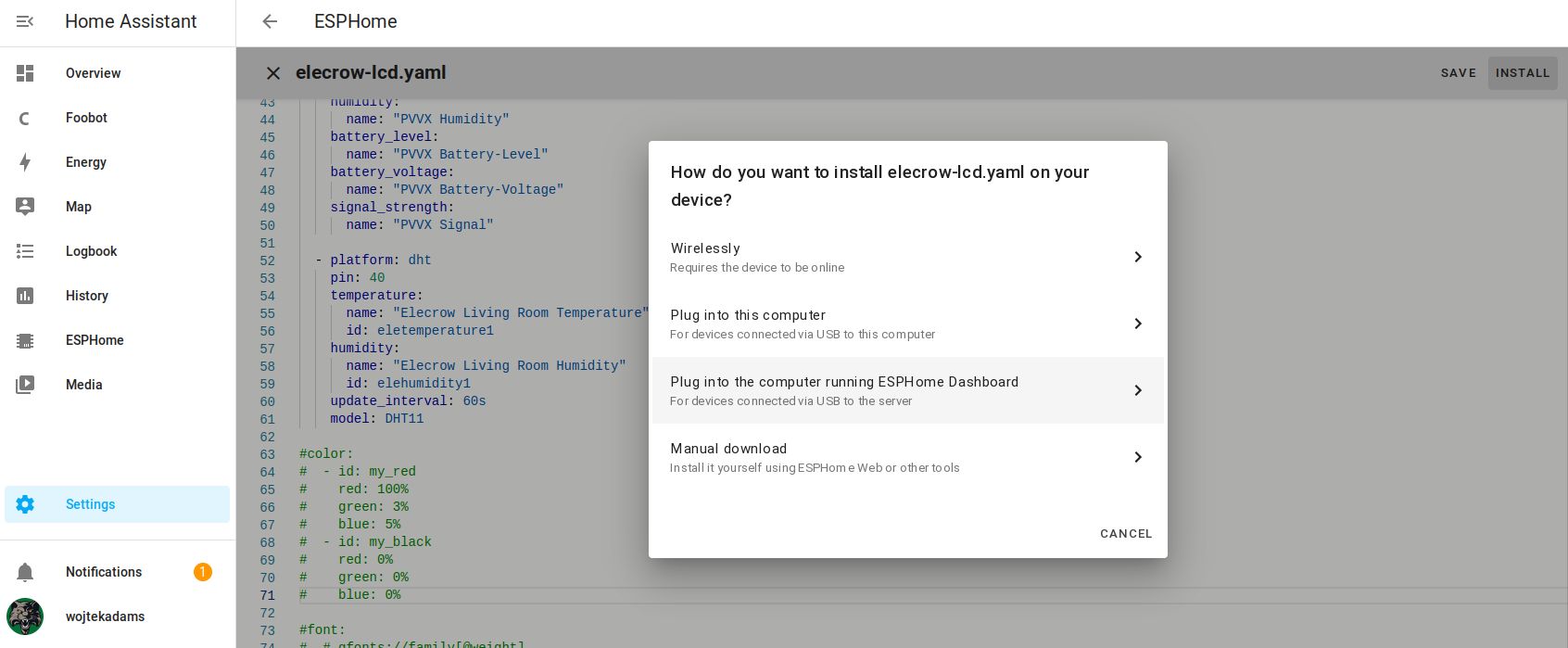Screen dimensions: 1568x648
Task: Click the Settings gear icon
Action: coord(25,504)
